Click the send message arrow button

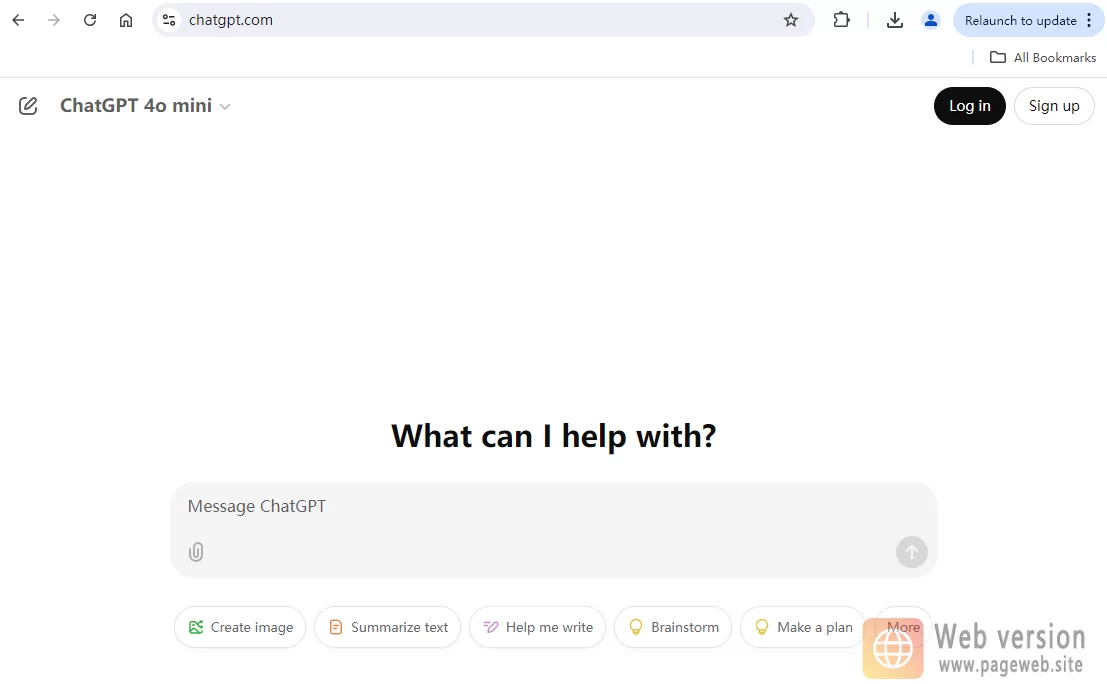[x=911, y=552]
